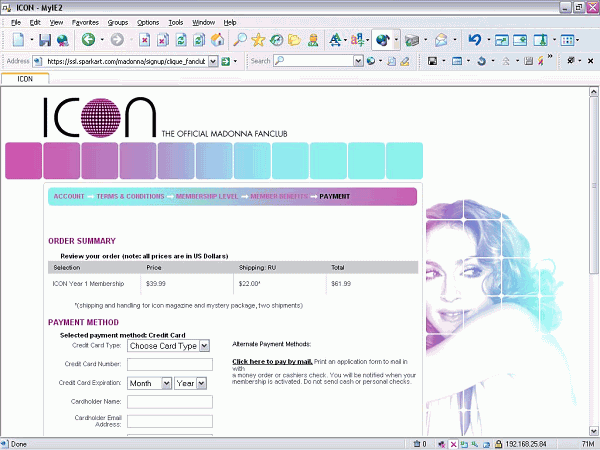Viewport: 600px width, 450px height.
Task: Open Favorites star icon
Action: 258,40
